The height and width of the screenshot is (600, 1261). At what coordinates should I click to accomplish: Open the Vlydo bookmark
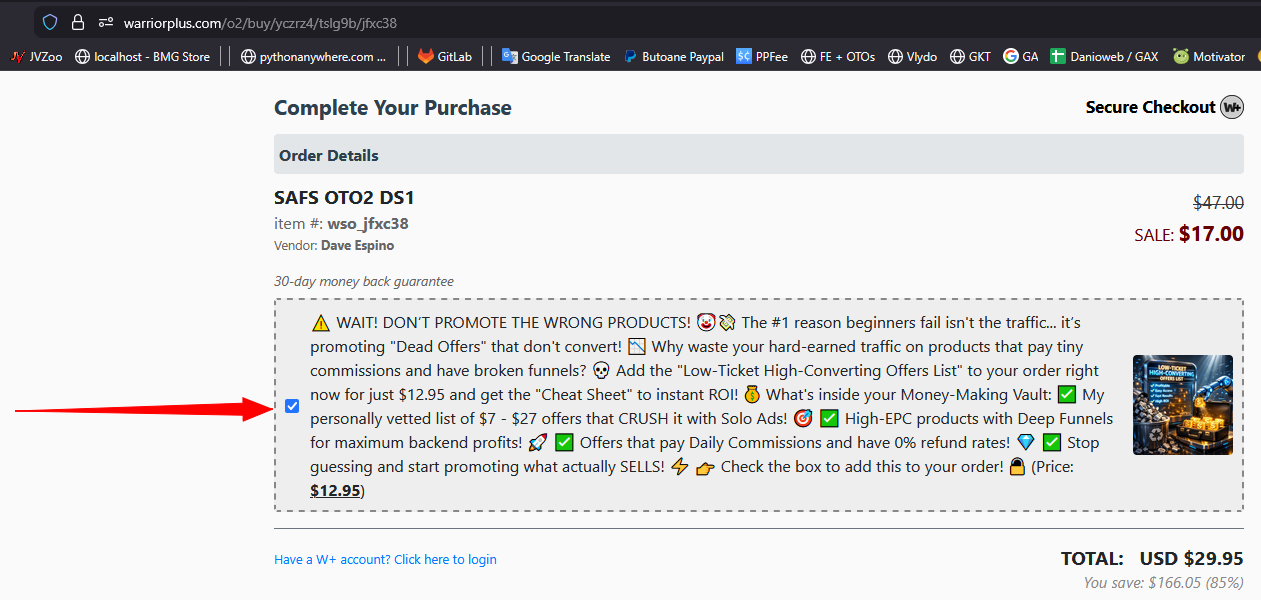[912, 57]
